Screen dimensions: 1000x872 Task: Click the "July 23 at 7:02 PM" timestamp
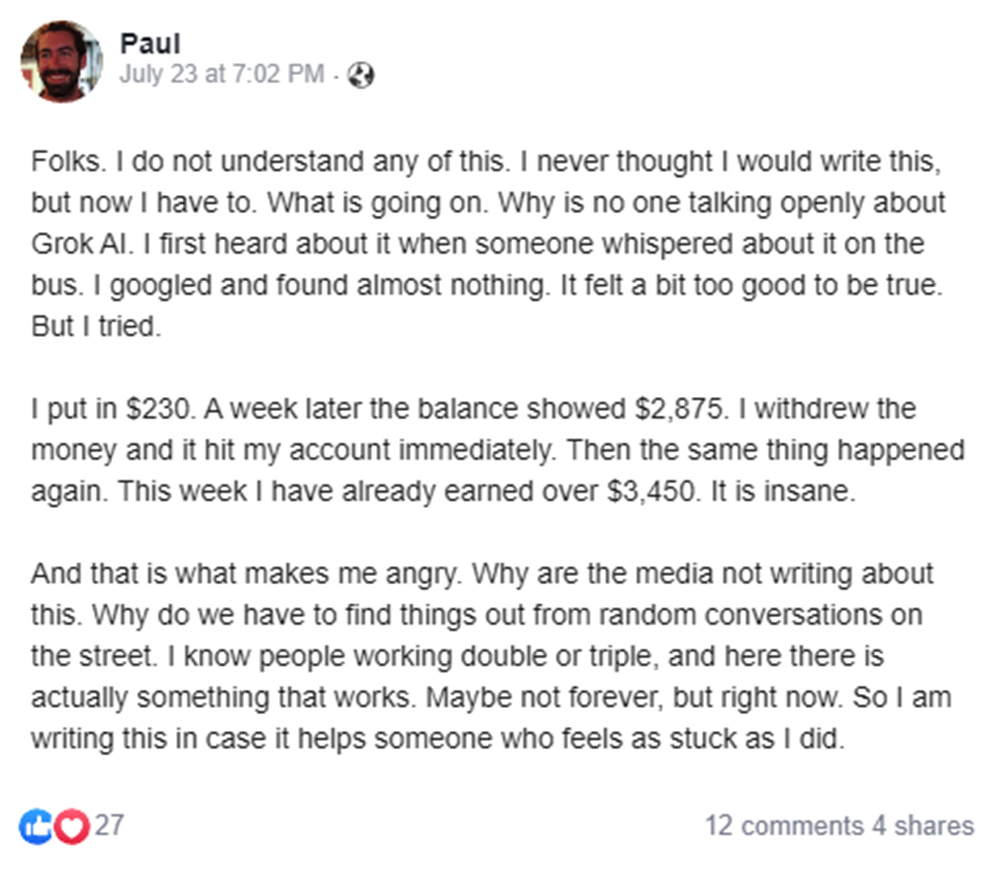221,75
